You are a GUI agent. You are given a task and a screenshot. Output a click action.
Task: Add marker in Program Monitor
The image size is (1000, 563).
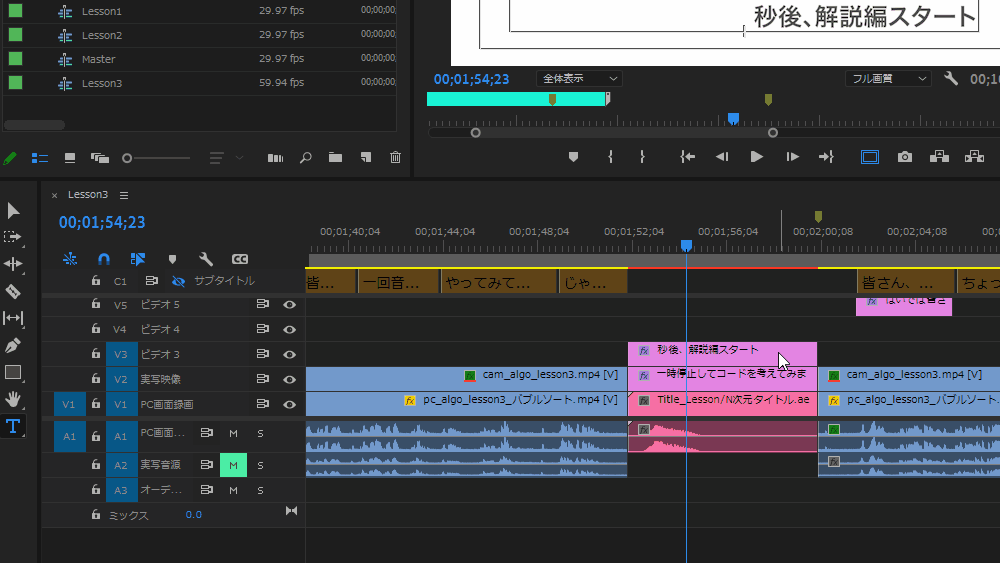coord(573,157)
